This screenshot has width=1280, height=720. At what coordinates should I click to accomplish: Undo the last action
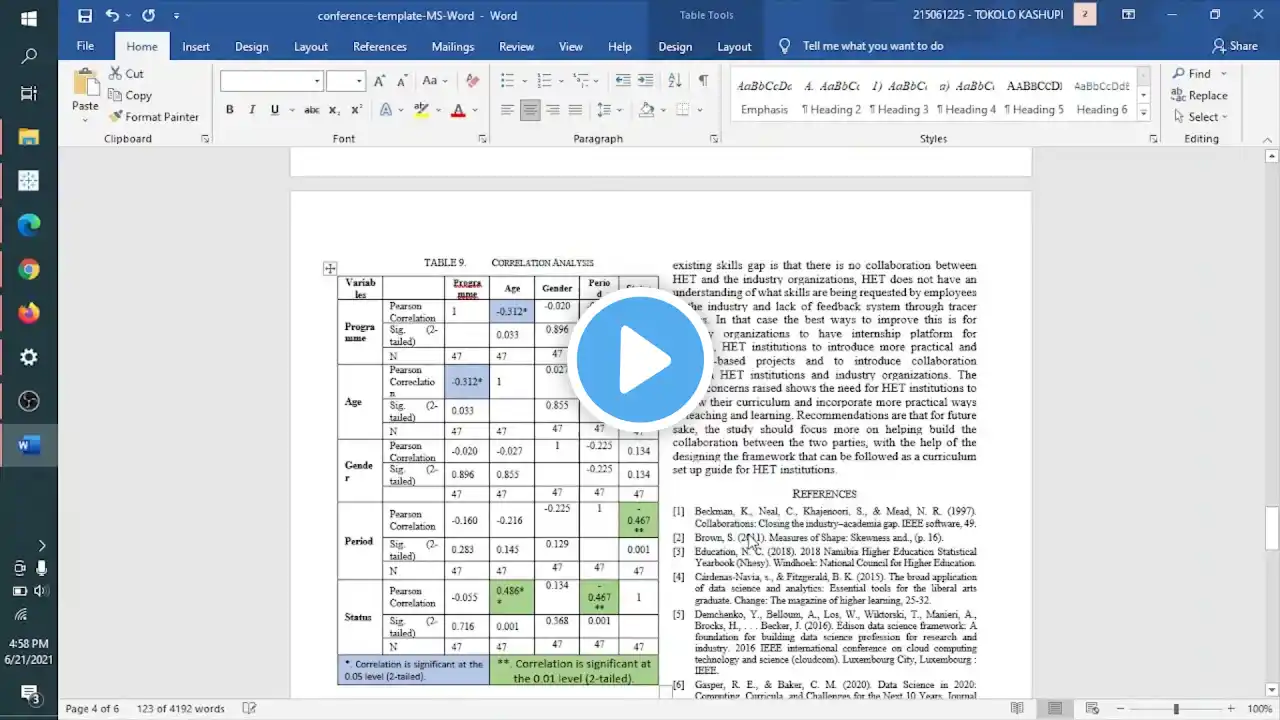(x=112, y=15)
